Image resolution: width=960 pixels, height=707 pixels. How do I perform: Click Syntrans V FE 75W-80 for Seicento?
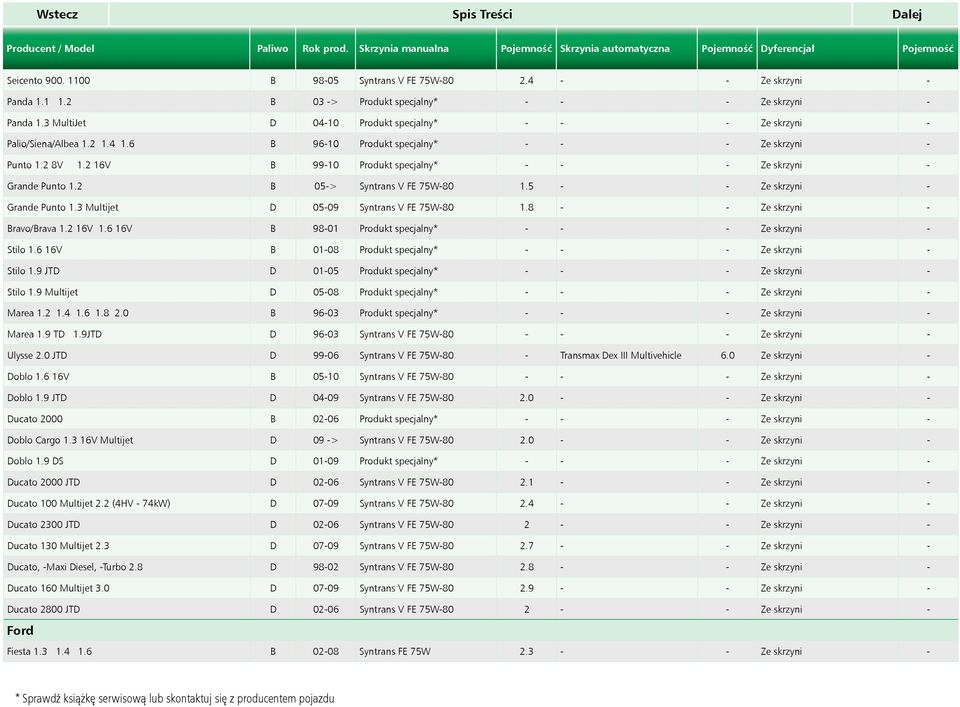tap(407, 80)
